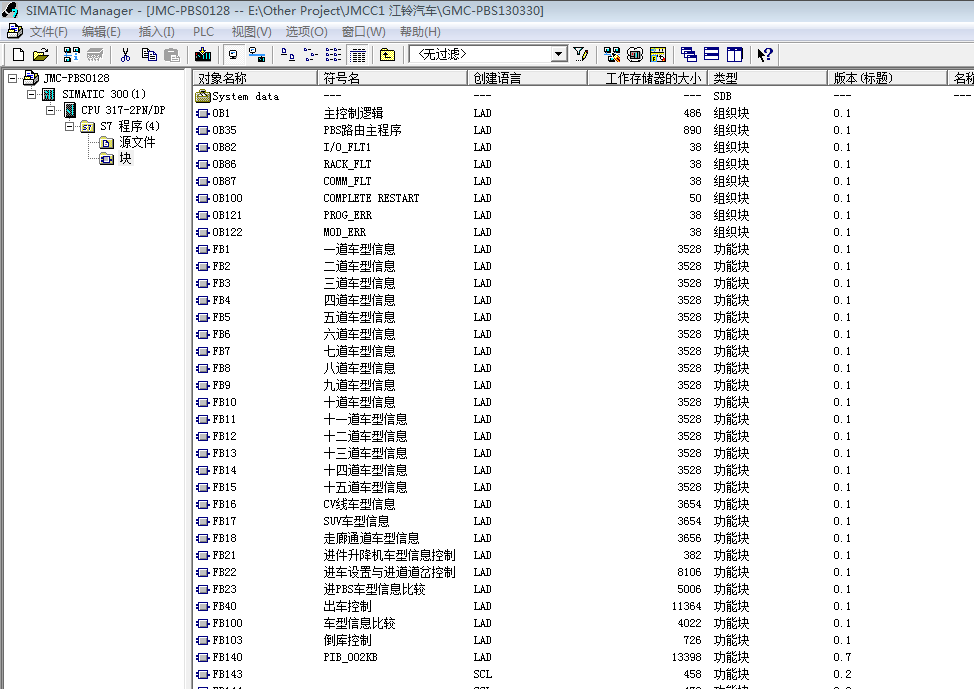This screenshot has width=974, height=689.
Task: Click the context Help arrow icon
Action: coord(765,55)
